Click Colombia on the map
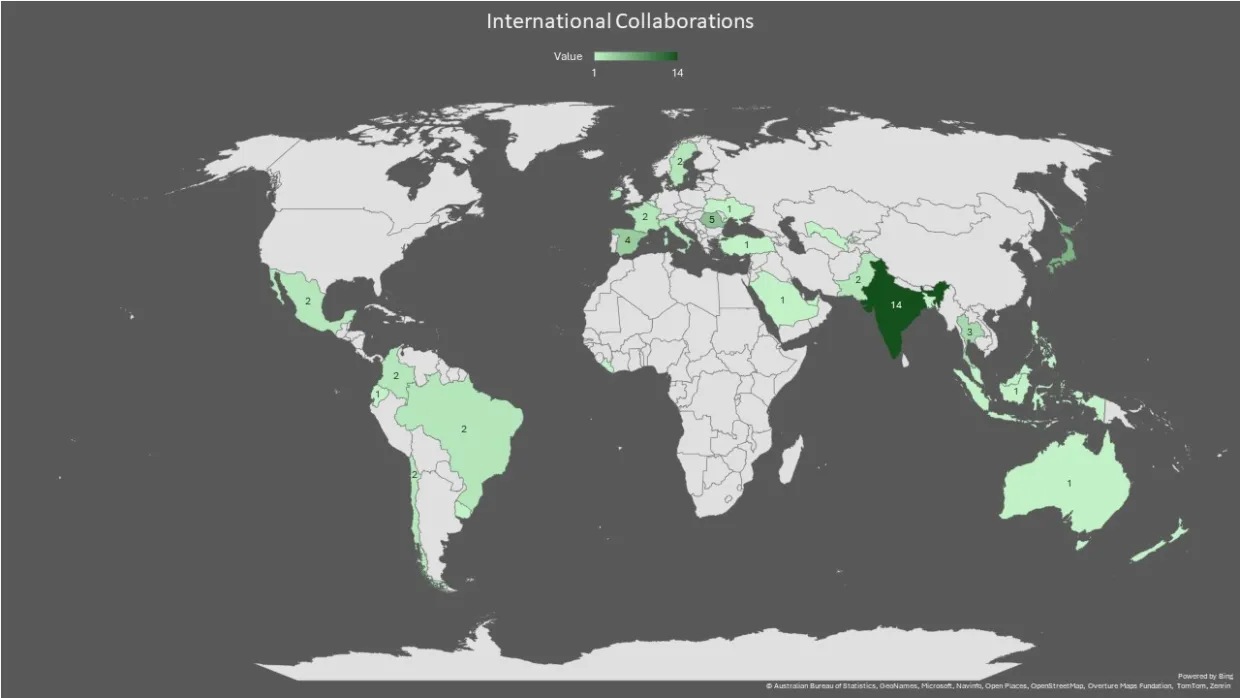Image resolution: width=1240 pixels, height=698 pixels. pos(397,377)
